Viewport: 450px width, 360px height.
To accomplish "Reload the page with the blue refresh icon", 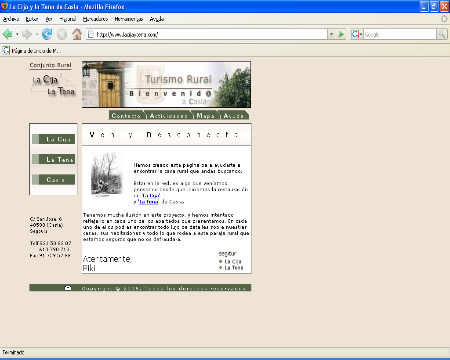I will pos(47,34).
